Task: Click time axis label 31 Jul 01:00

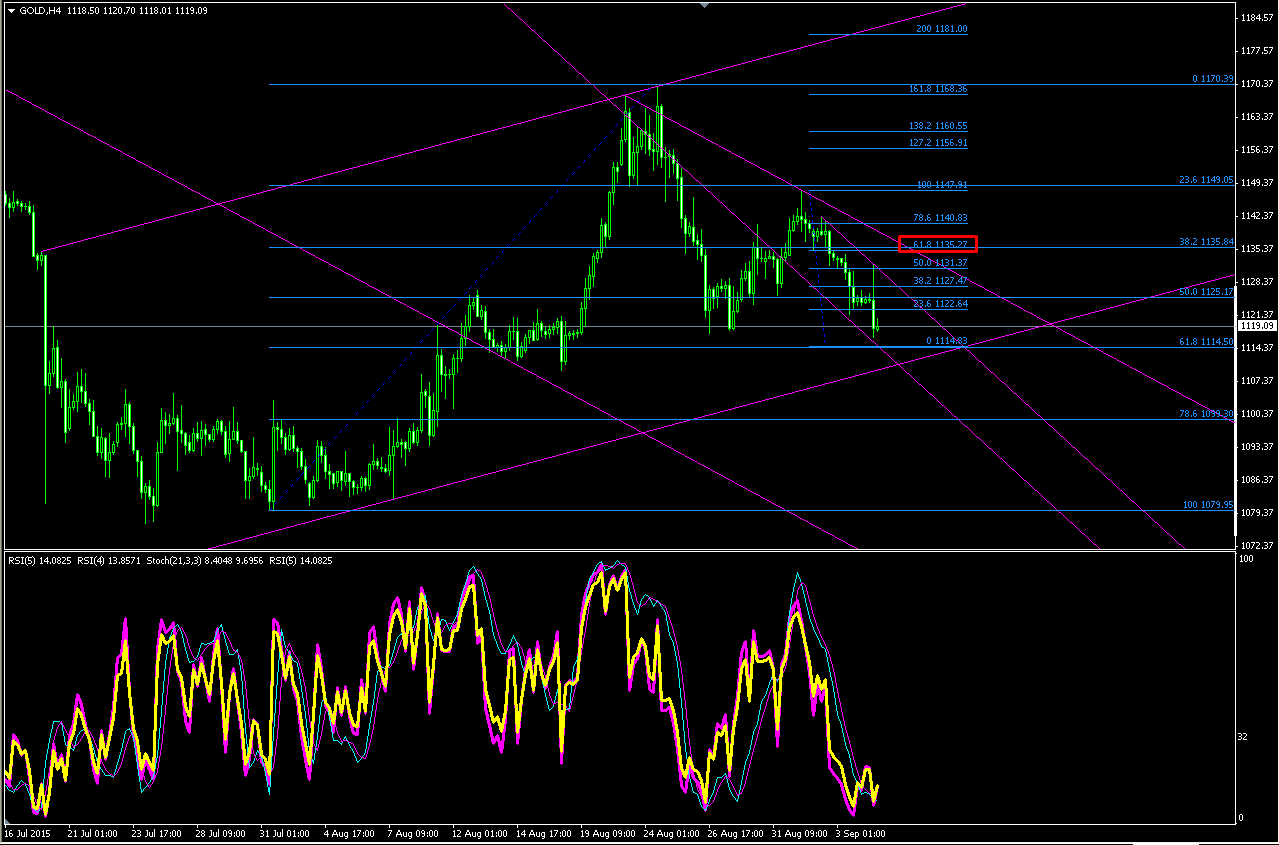Action: click(x=284, y=832)
